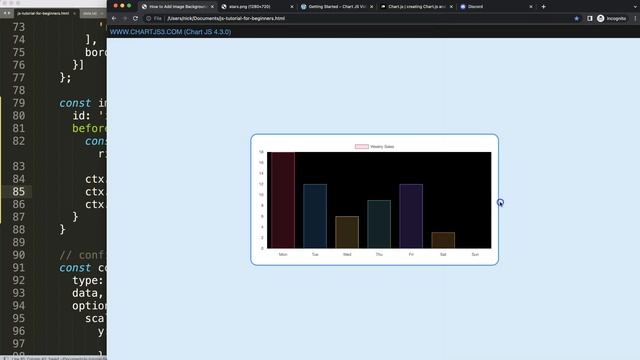
Task: Click editor tab navigation arrows
Action: [x=7, y=13]
